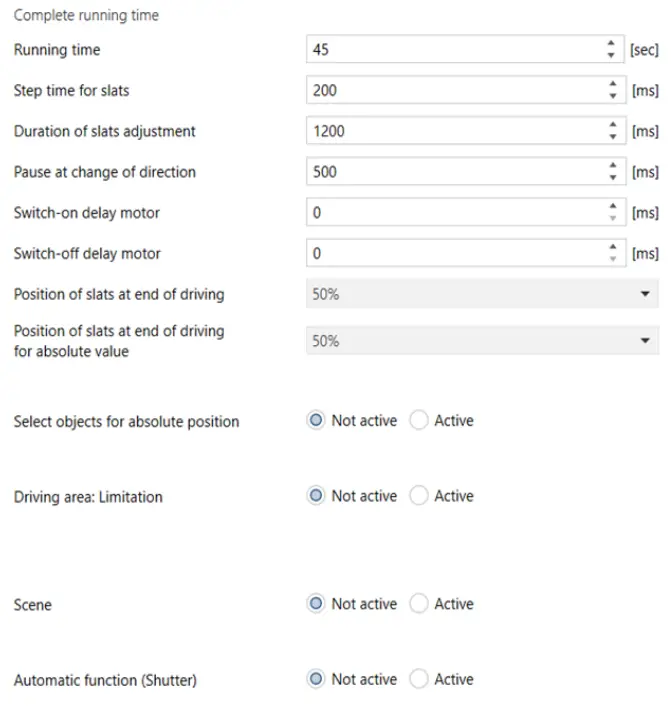Choose Not active for Driving area Limitation
The width and height of the screenshot is (671, 706).
[316, 496]
